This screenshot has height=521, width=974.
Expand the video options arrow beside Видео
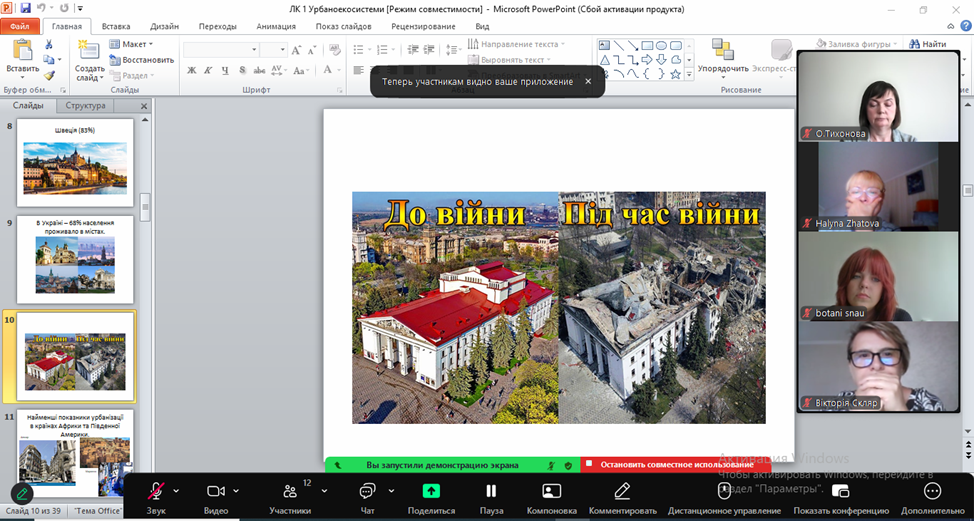coord(237,491)
